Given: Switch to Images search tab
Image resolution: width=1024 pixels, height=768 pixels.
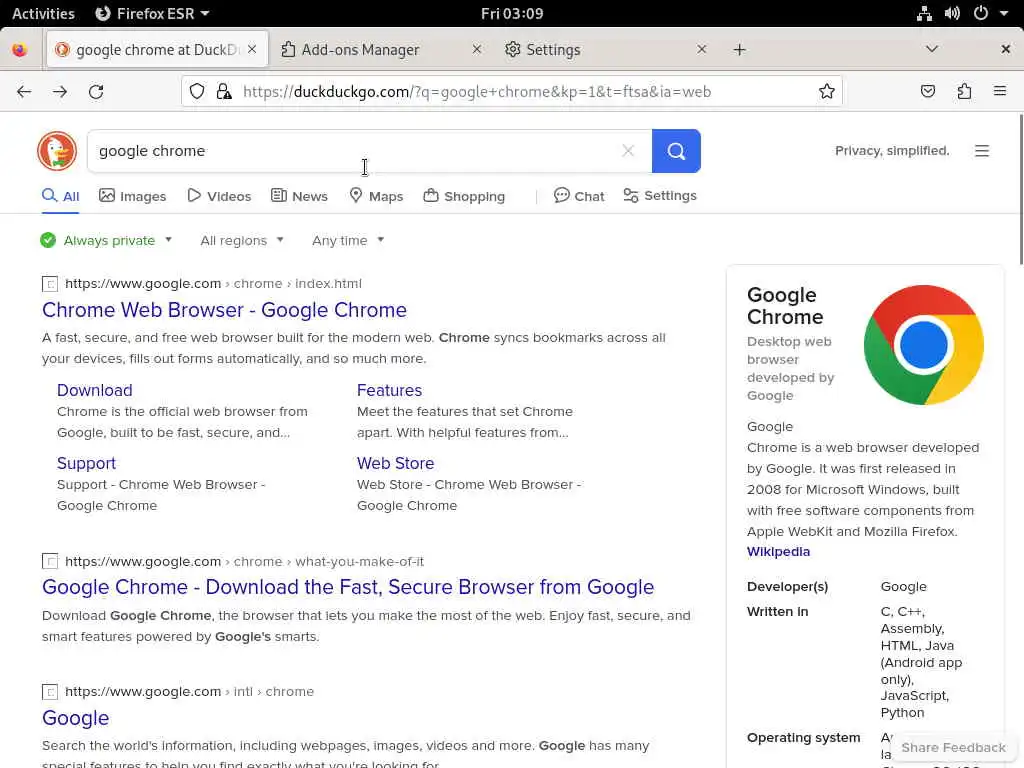Looking at the screenshot, I should tap(133, 196).
